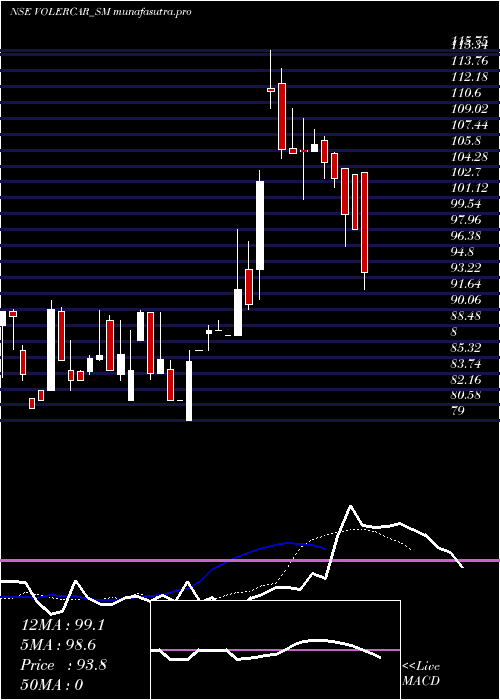Click the 12MA : 99.1 readout

tap(63, 625)
